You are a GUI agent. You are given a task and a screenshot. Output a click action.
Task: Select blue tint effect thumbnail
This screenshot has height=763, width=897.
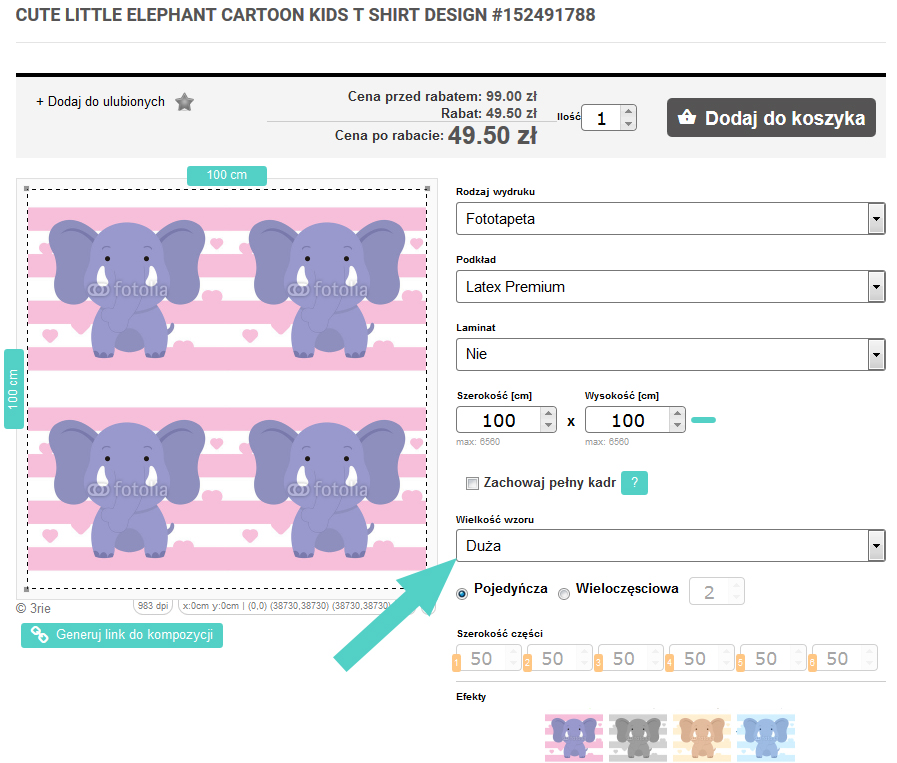766,738
